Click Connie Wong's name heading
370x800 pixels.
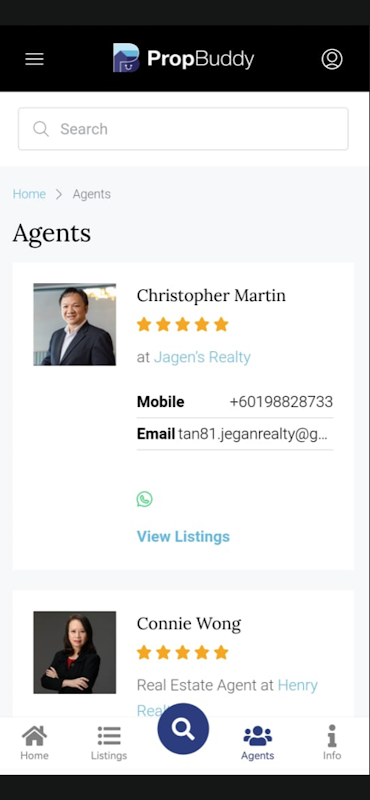point(189,623)
